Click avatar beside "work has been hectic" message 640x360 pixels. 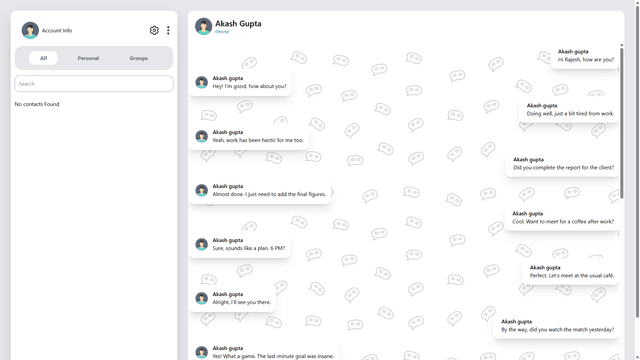201,136
